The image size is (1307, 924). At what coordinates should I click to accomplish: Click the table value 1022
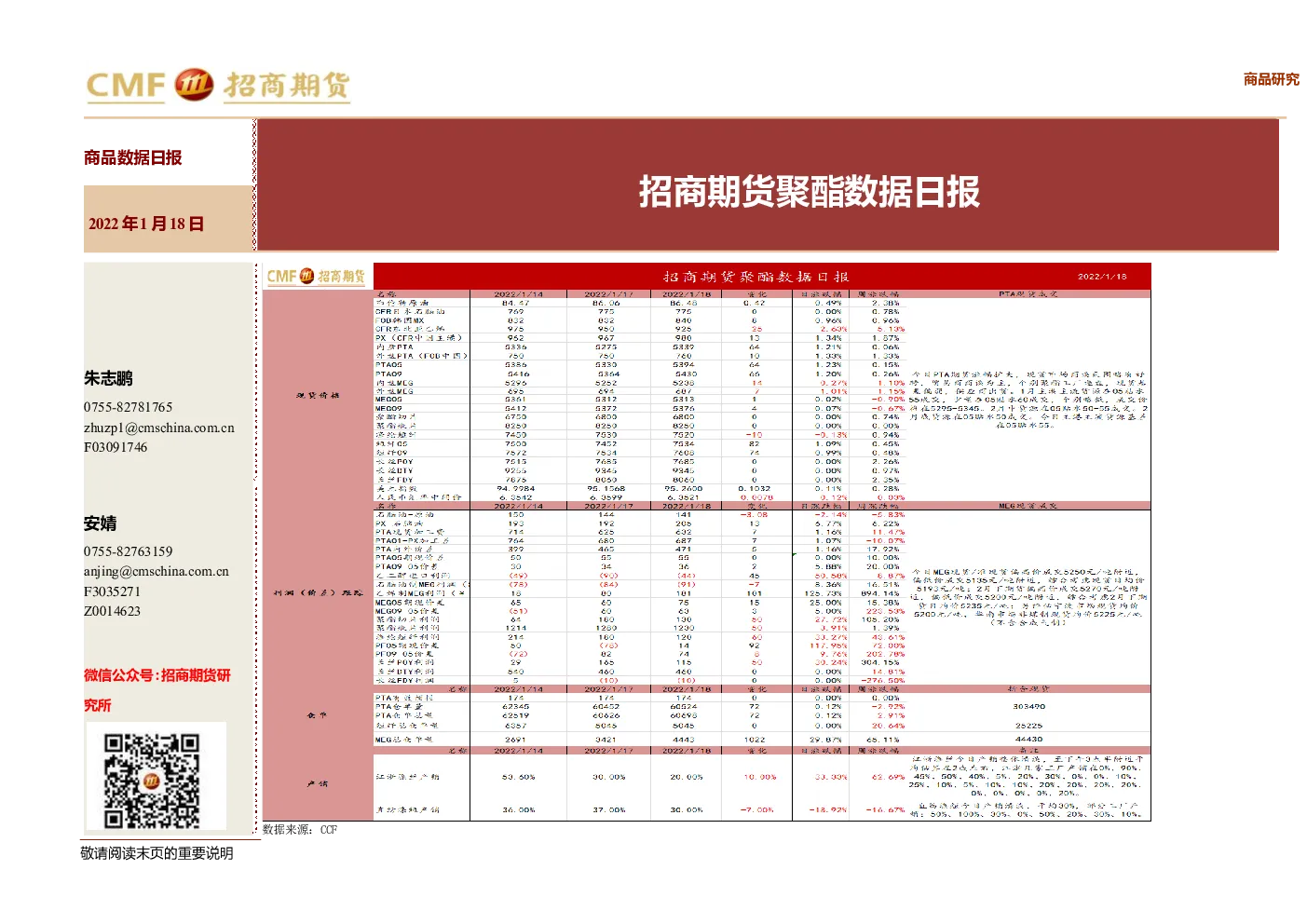pyautogui.click(x=755, y=740)
